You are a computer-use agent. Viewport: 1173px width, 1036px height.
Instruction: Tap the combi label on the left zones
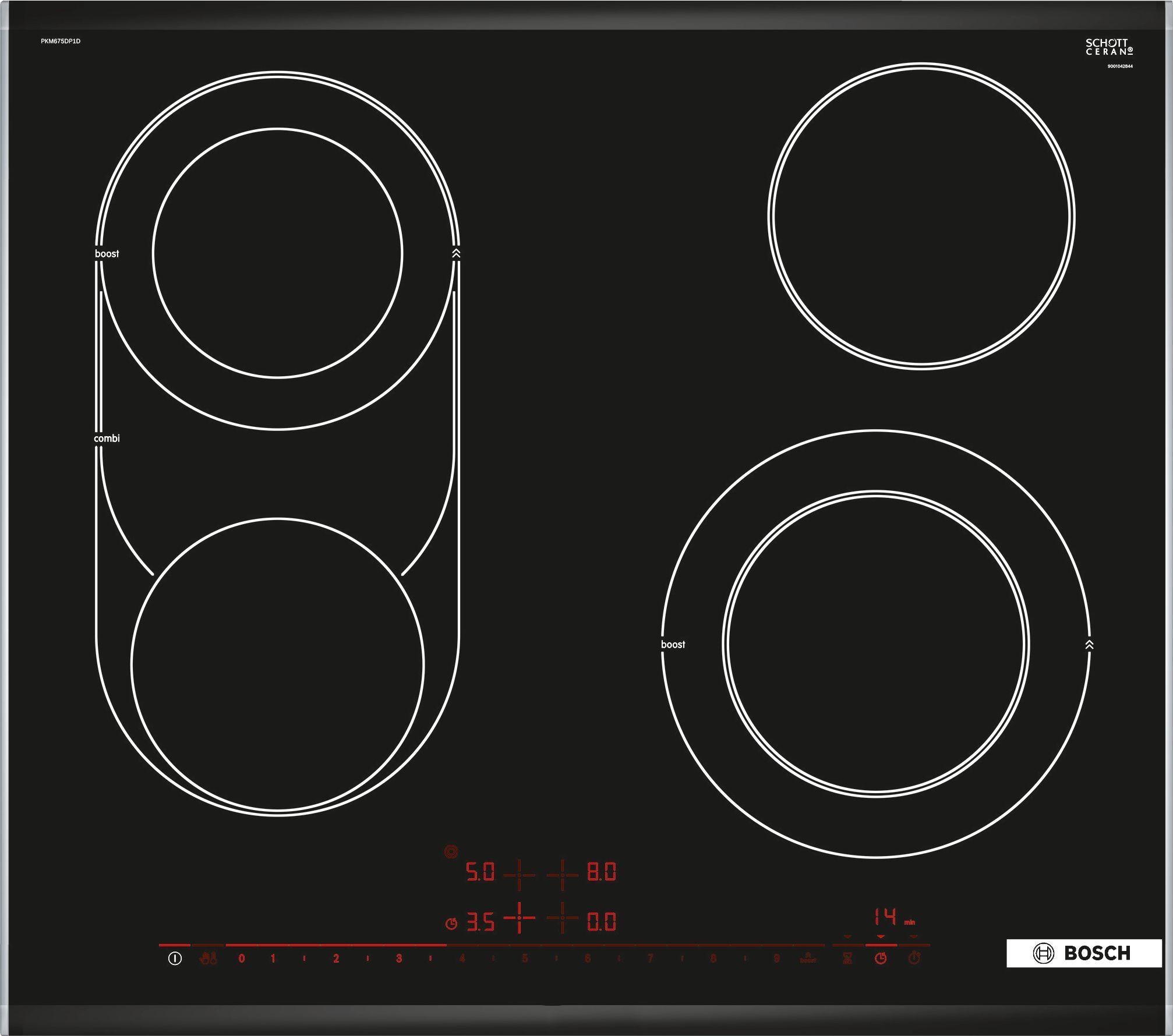point(107,439)
